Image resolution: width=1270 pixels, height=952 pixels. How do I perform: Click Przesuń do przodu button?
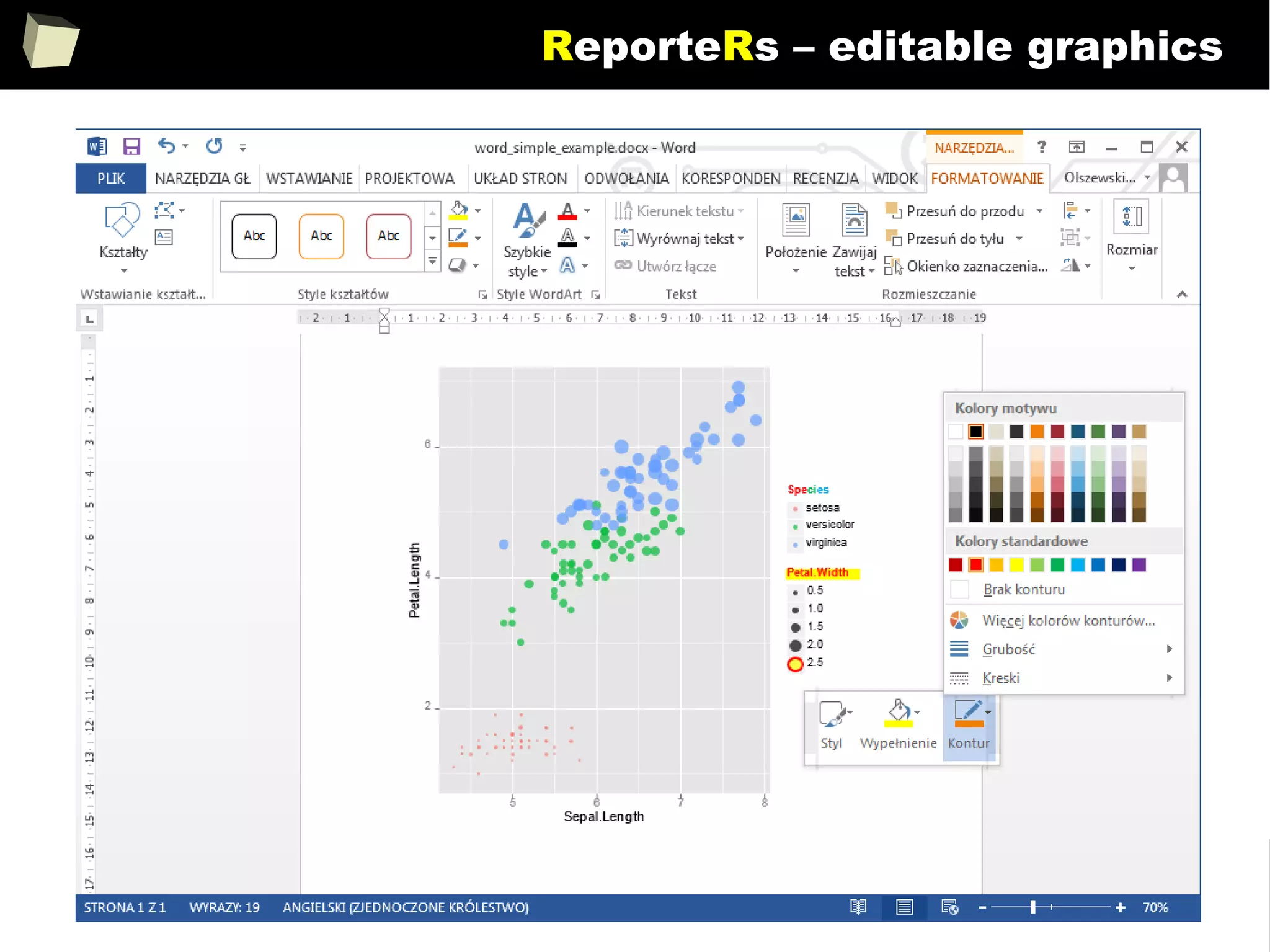click(x=955, y=211)
